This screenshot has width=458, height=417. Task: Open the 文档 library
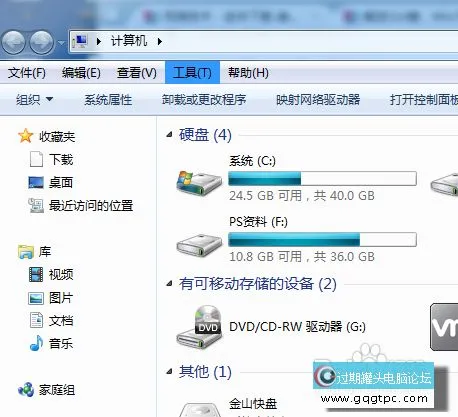(61, 321)
